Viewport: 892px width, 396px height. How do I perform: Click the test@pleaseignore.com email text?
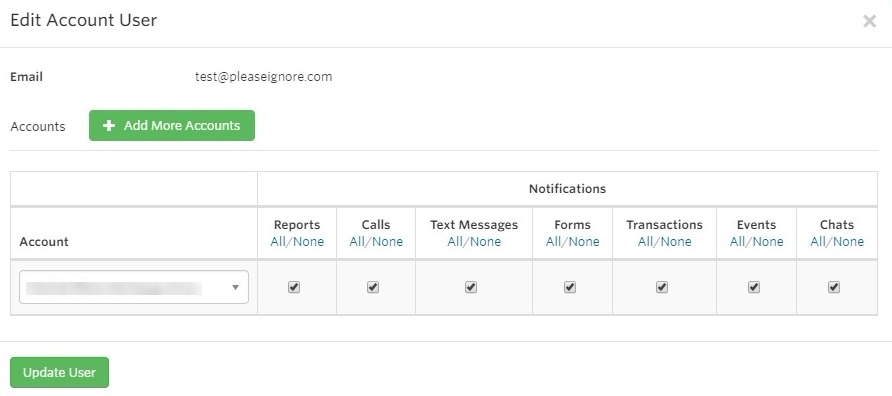tap(263, 77)
